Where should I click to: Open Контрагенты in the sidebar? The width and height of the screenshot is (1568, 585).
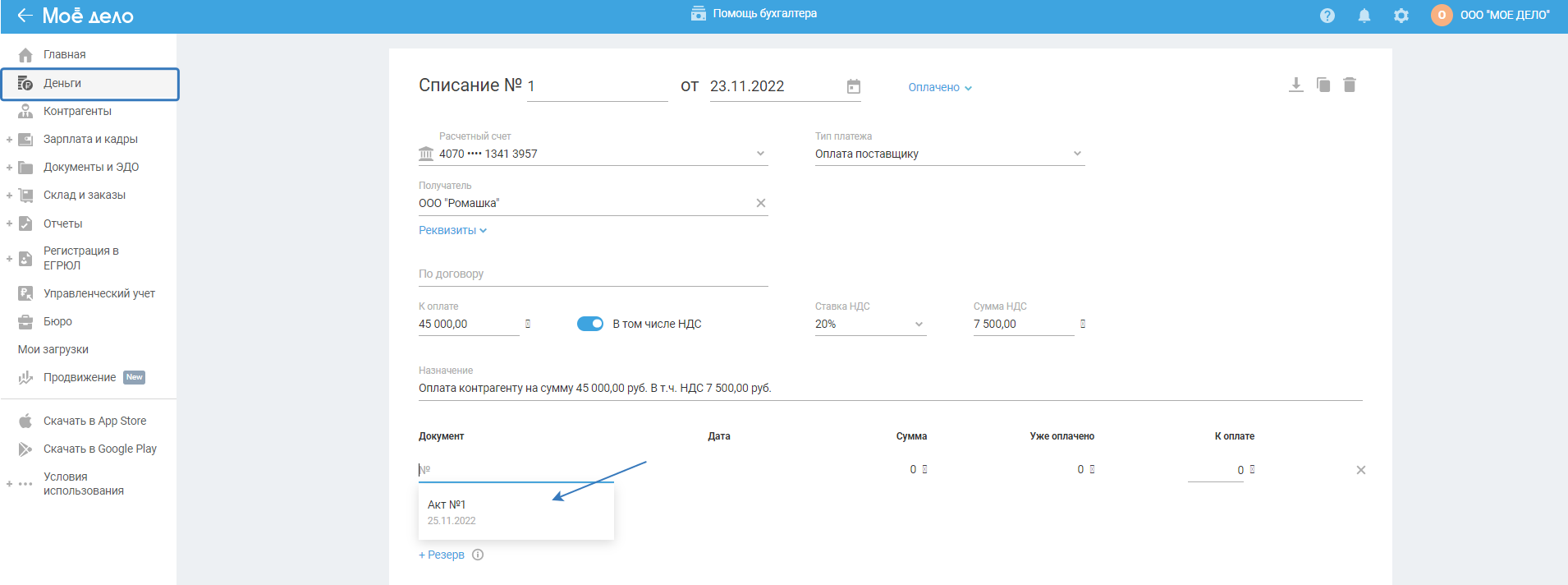point(77,111)
